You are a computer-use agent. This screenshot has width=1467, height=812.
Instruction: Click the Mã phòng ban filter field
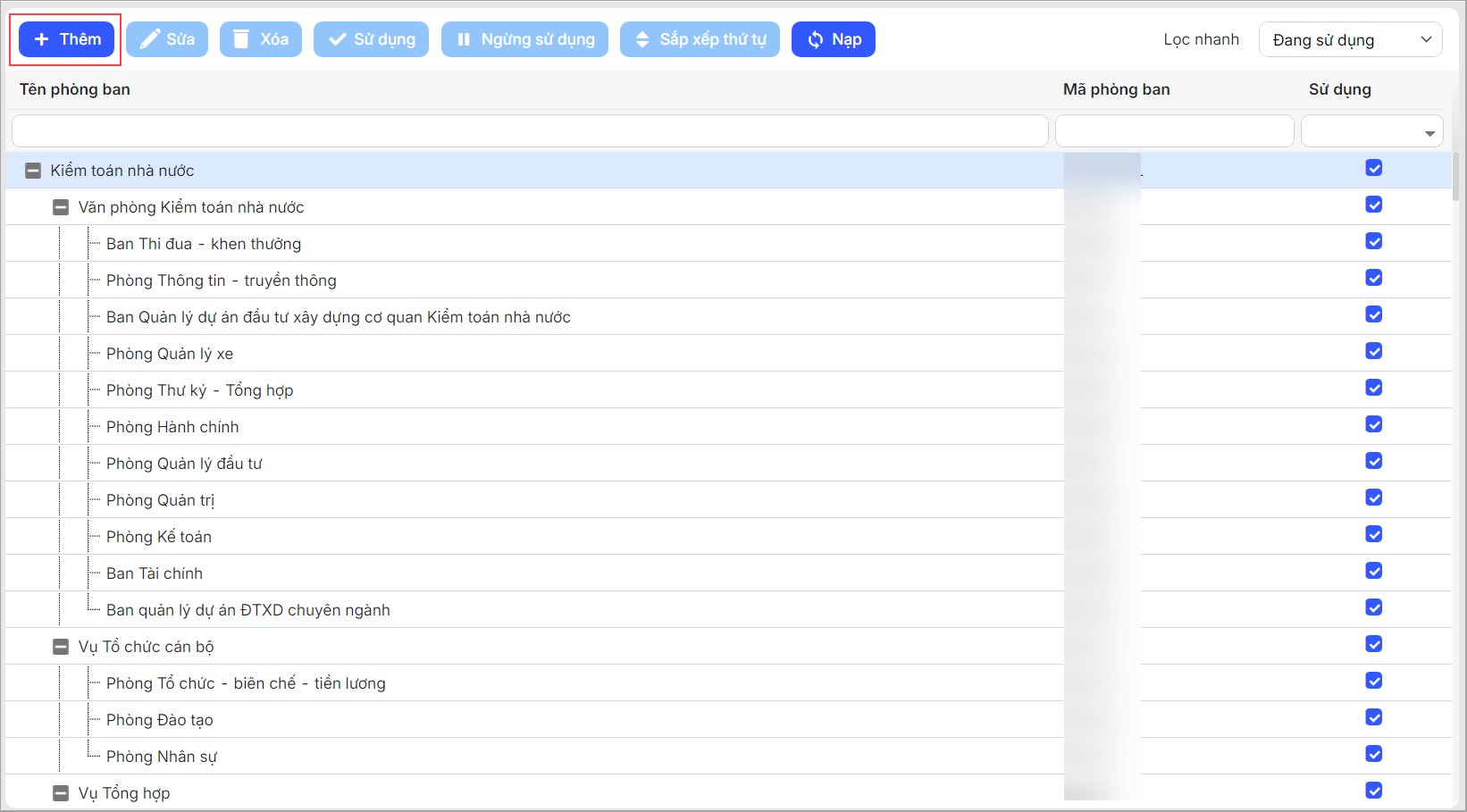click(x=1174, y=131)
